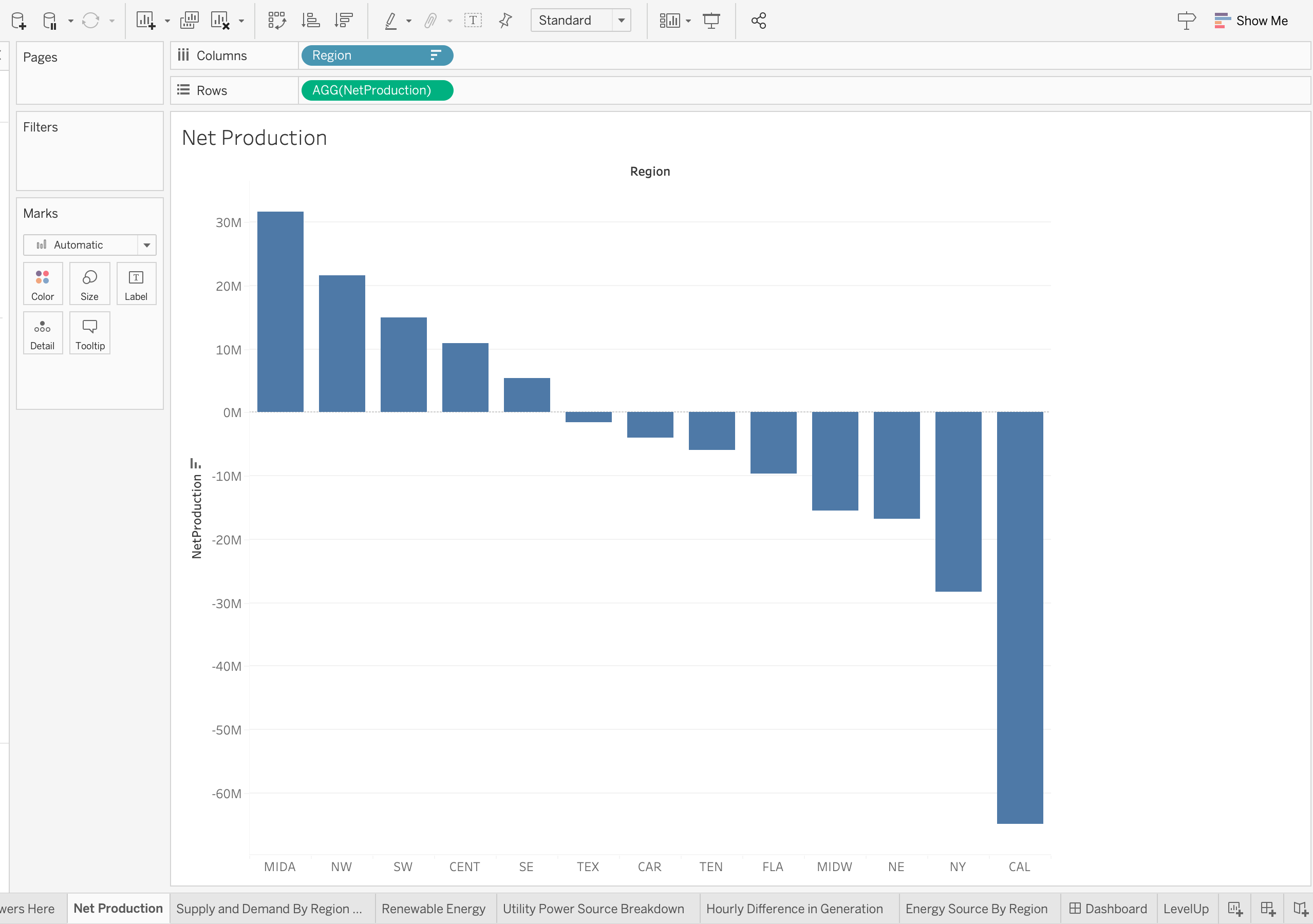Open the Standard view dropdown

(x=621, y=20)
